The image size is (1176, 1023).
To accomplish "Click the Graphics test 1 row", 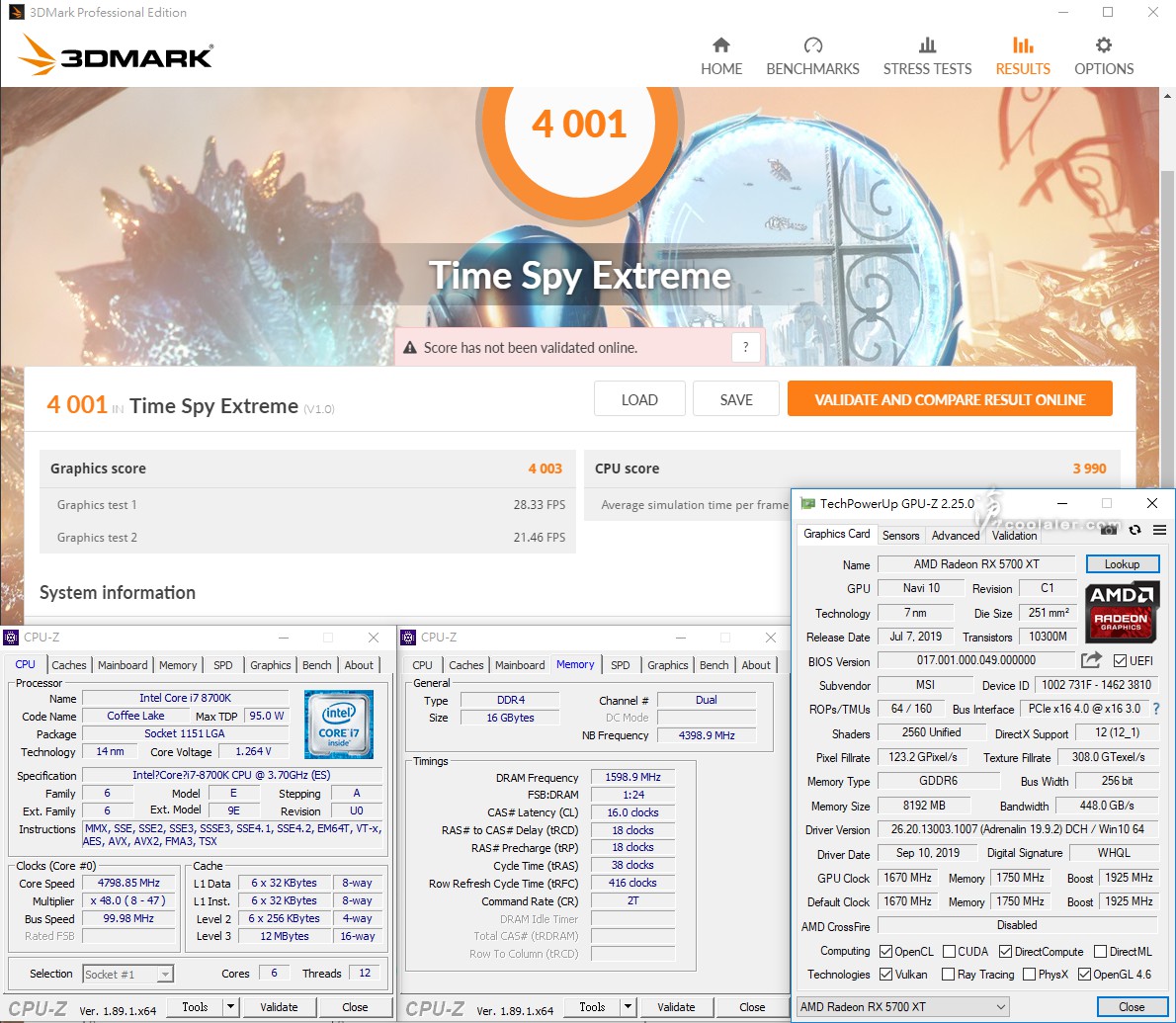I will (307, 505).
